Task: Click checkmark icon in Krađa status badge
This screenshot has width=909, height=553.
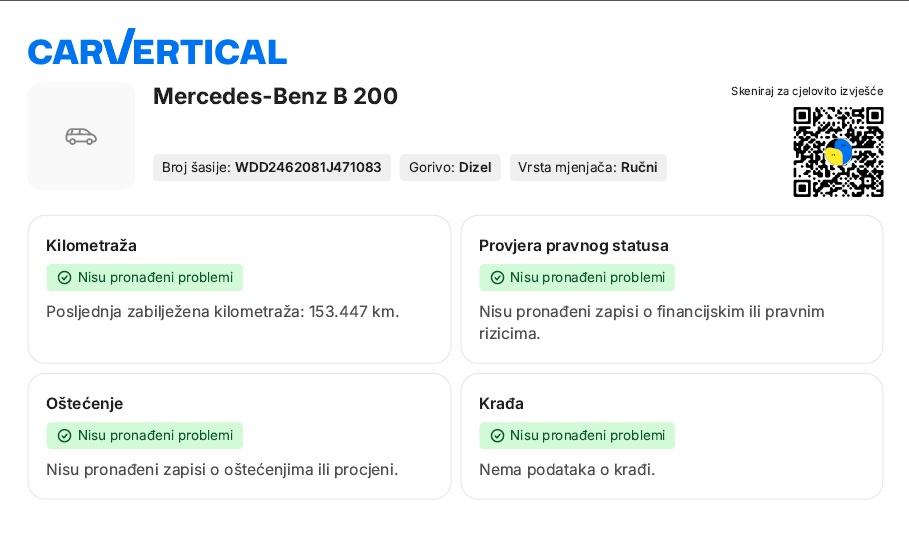Action: [497, 436]
